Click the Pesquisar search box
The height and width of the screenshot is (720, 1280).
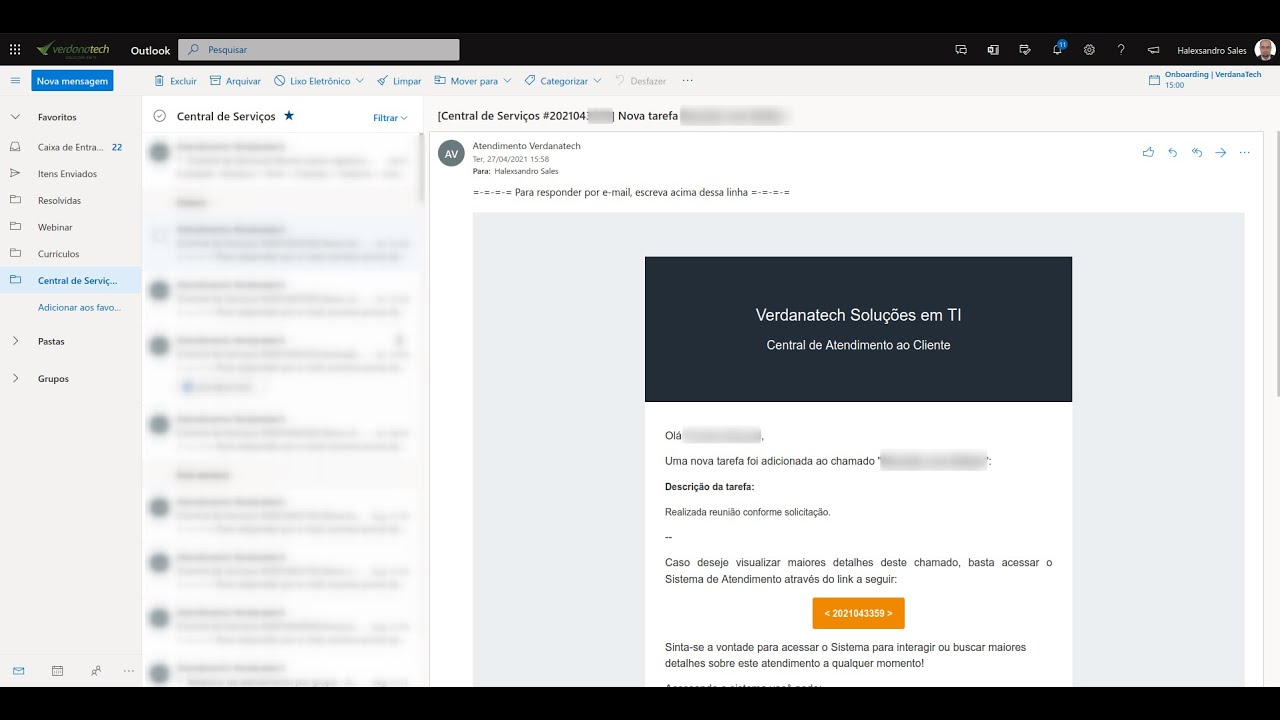click(319, 49)
